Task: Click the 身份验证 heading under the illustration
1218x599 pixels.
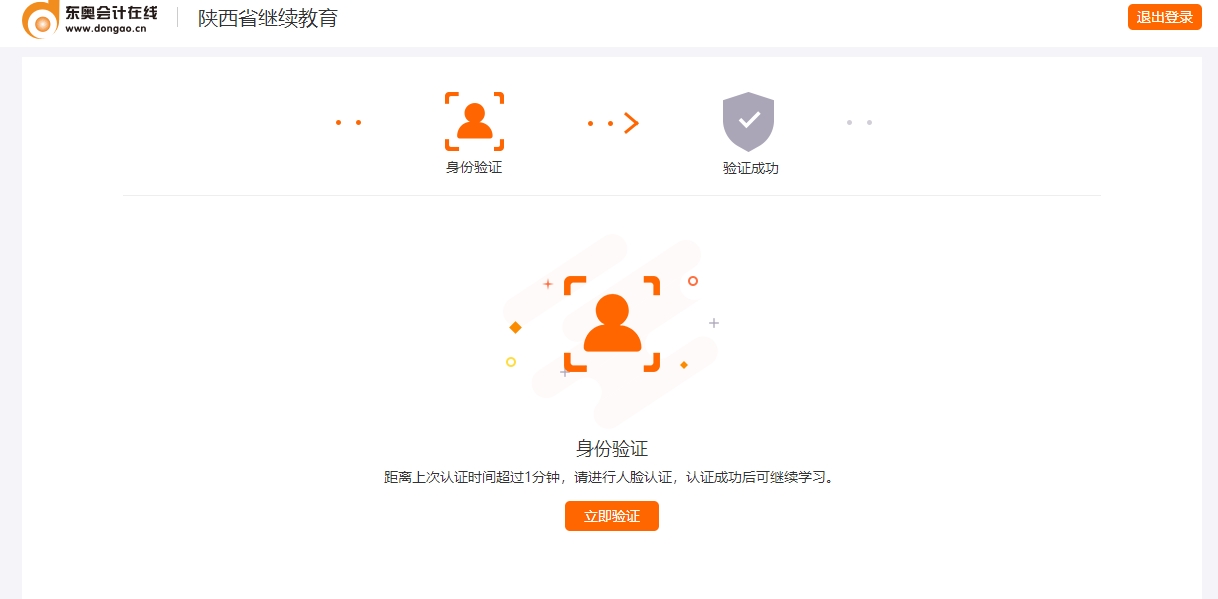Action: point(612,449)
